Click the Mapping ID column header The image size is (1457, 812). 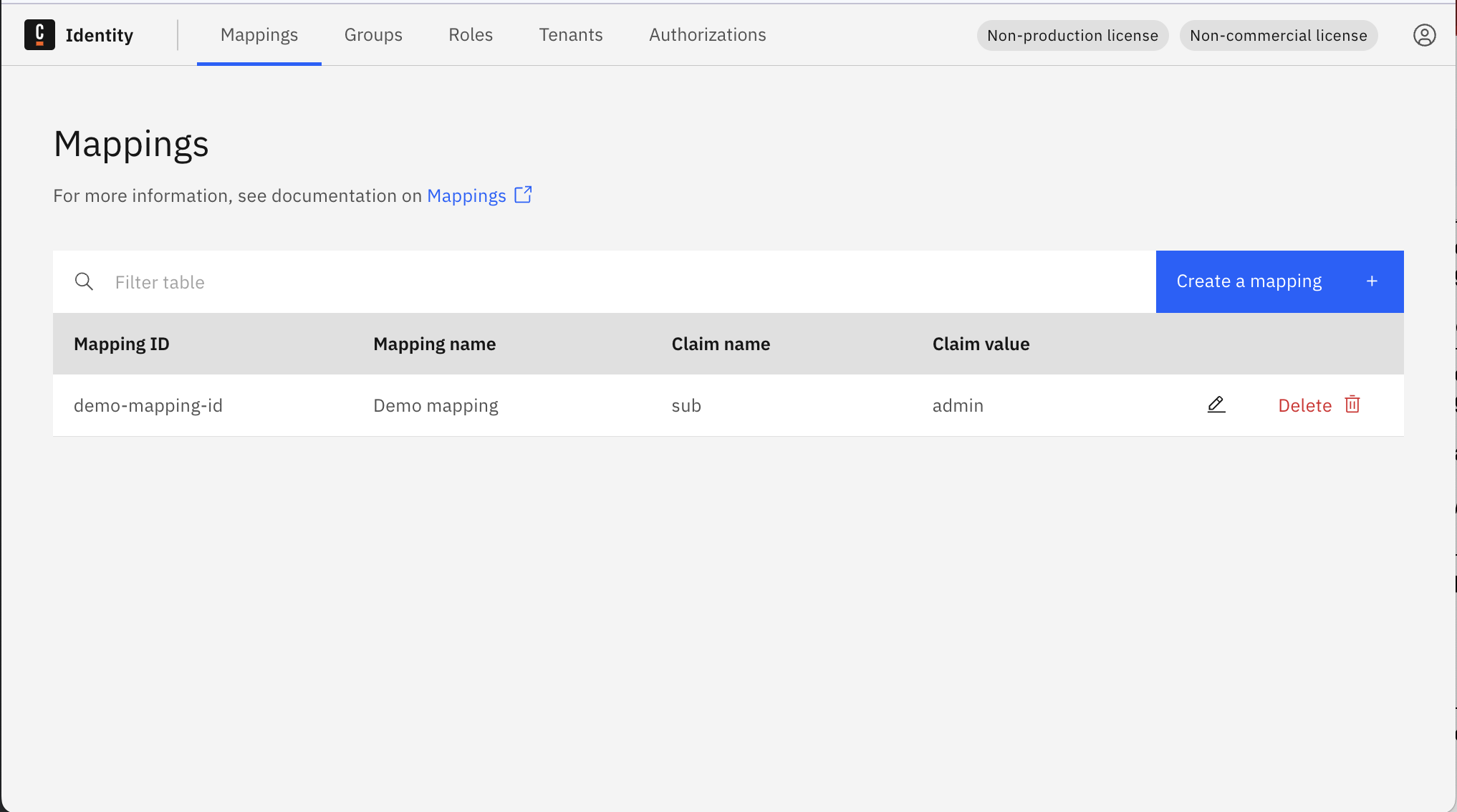click(x=122, y=344)
